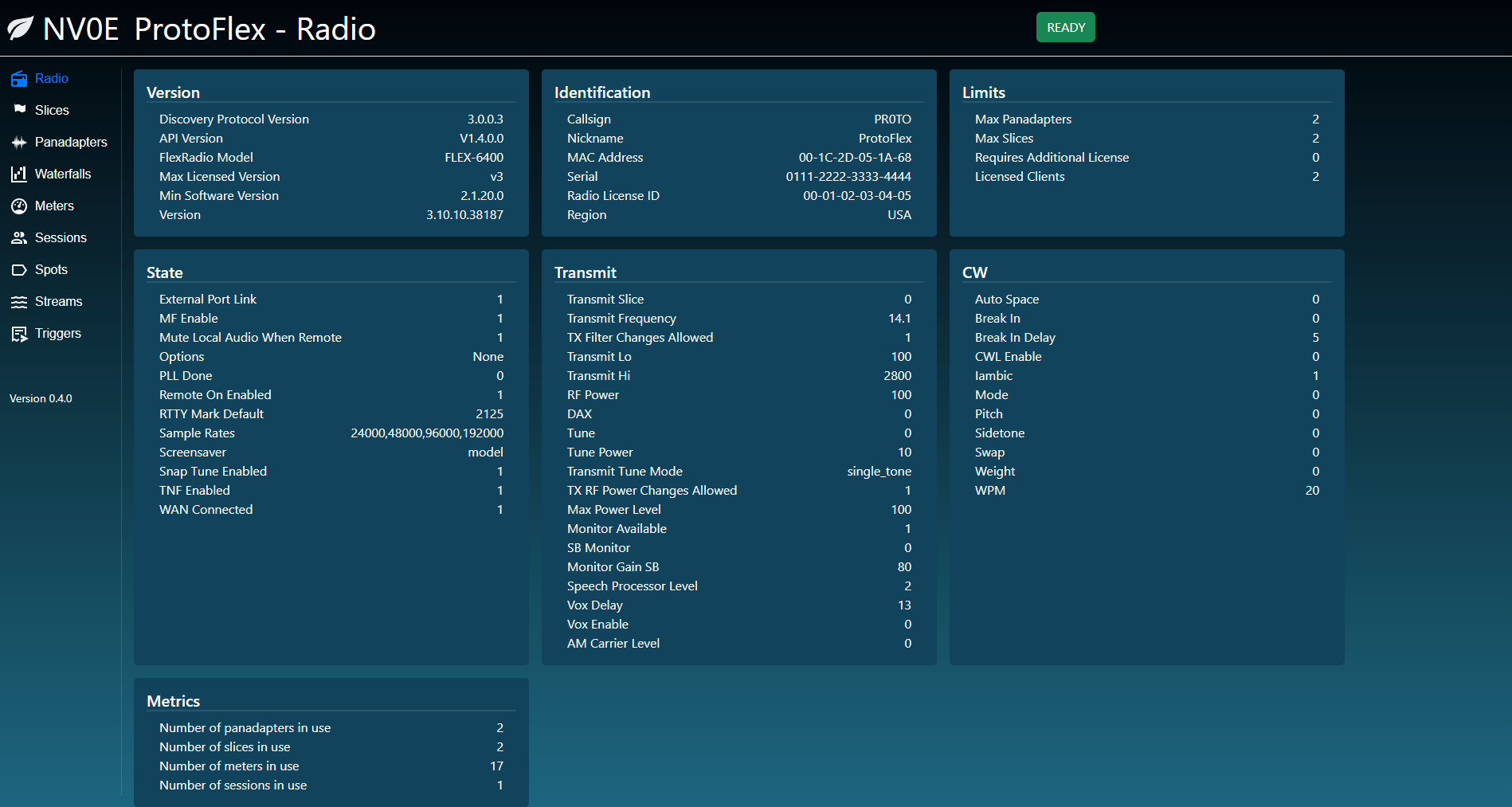Click the Screensaver model value

tap(485, 452)
